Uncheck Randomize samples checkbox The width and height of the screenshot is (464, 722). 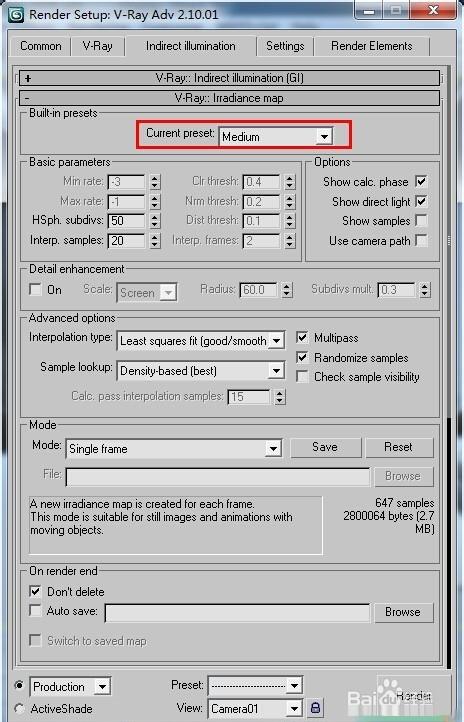click(302, 357)
